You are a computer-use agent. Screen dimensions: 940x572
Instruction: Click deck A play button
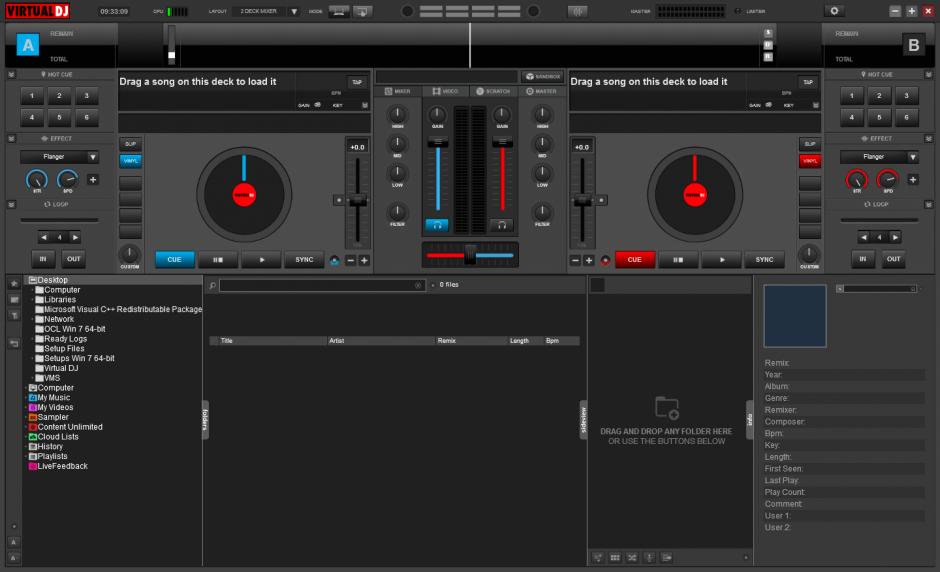click(x=261, y=260)
